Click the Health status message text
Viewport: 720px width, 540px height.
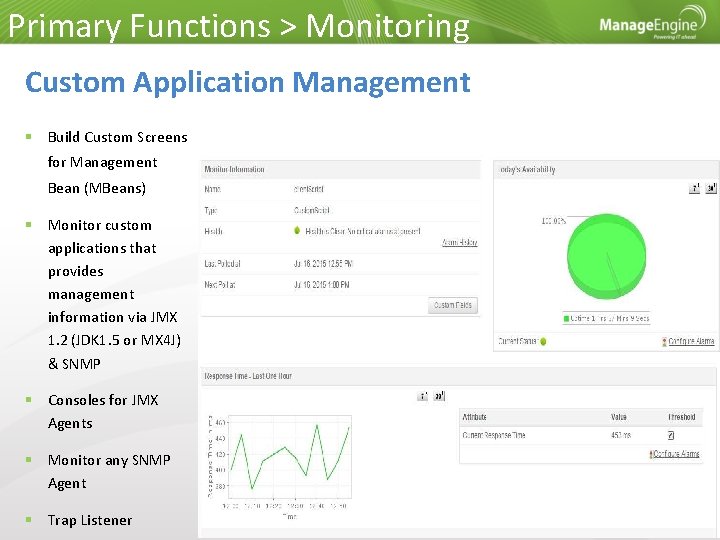[x=363, y=231]
